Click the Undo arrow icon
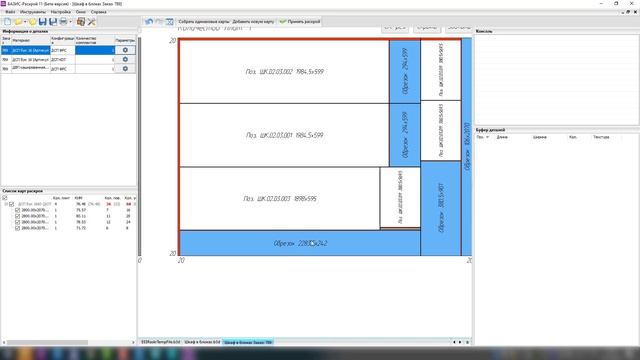This screenshot has height=360, width=640. click(x=149, y=21)
